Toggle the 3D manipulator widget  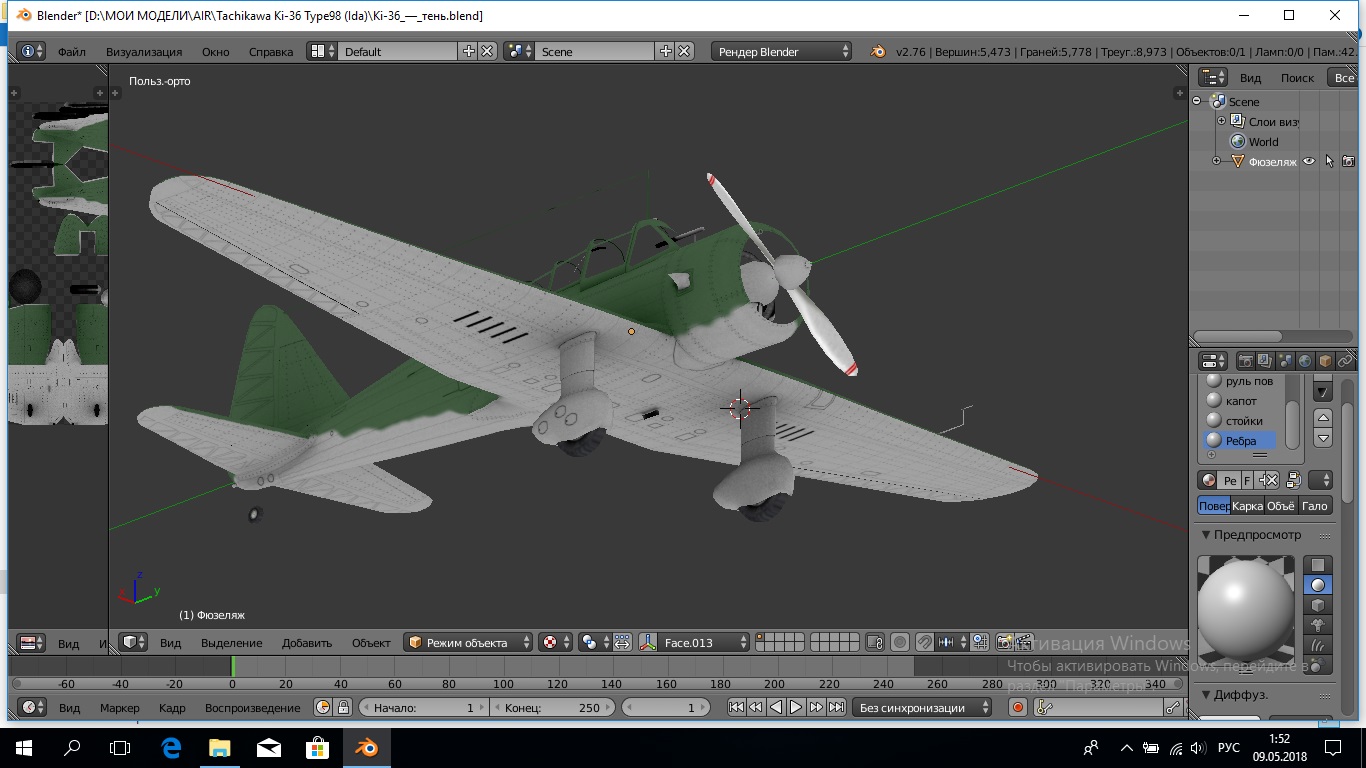click(x=647, y=642)
